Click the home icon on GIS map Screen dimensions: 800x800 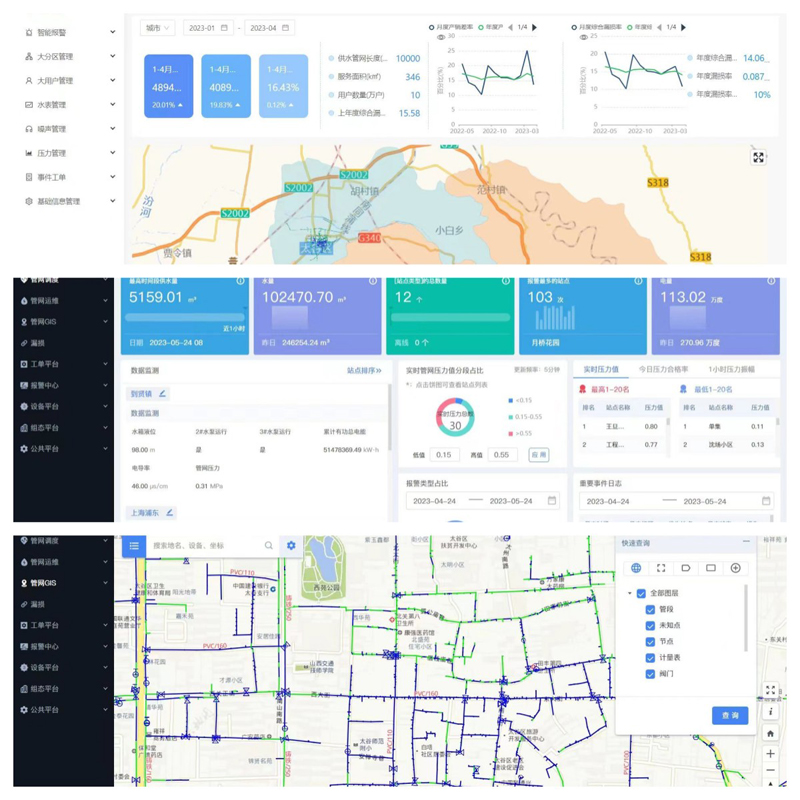[770, 733]
